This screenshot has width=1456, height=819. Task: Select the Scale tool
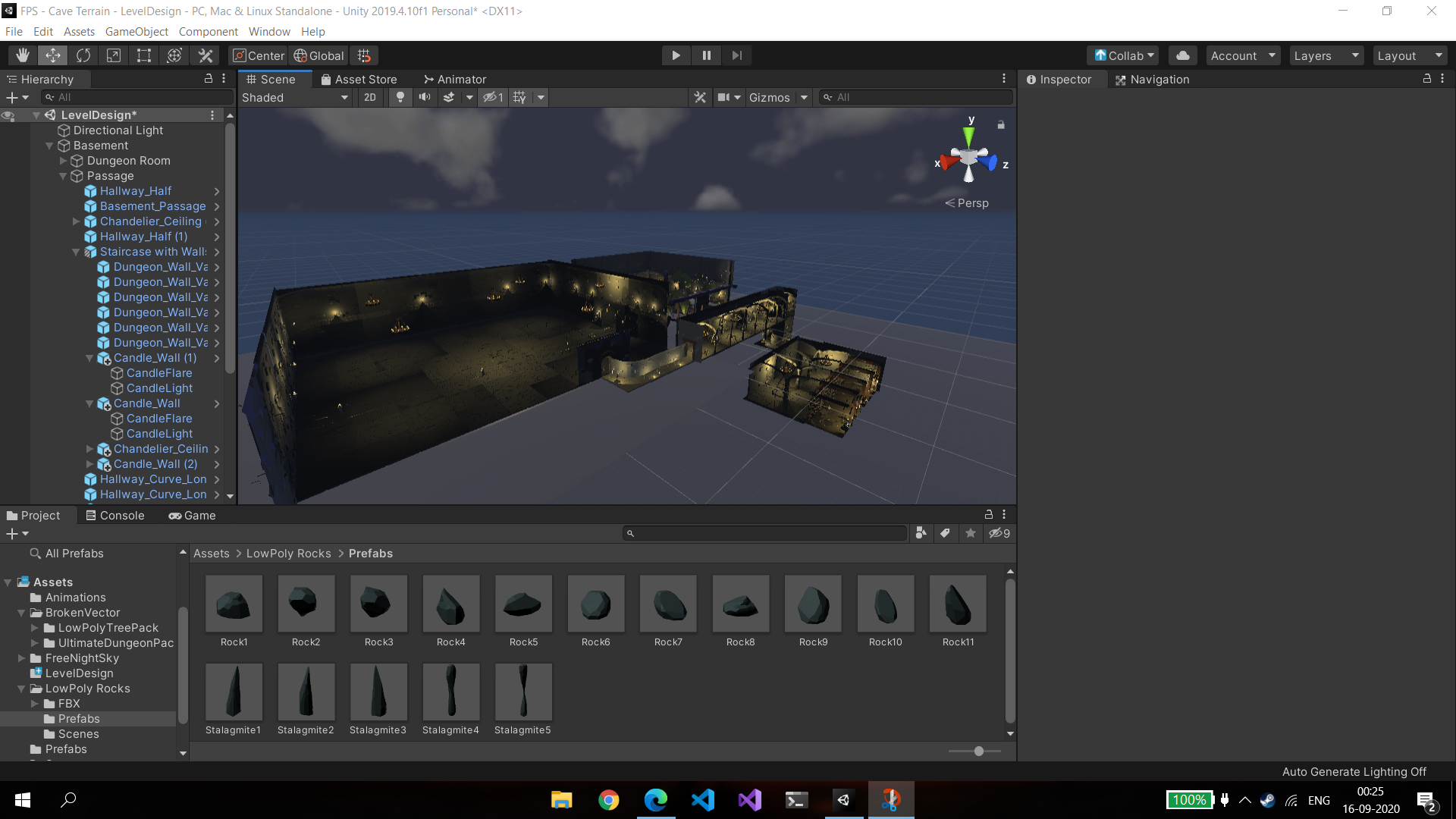tap(114, 55)
